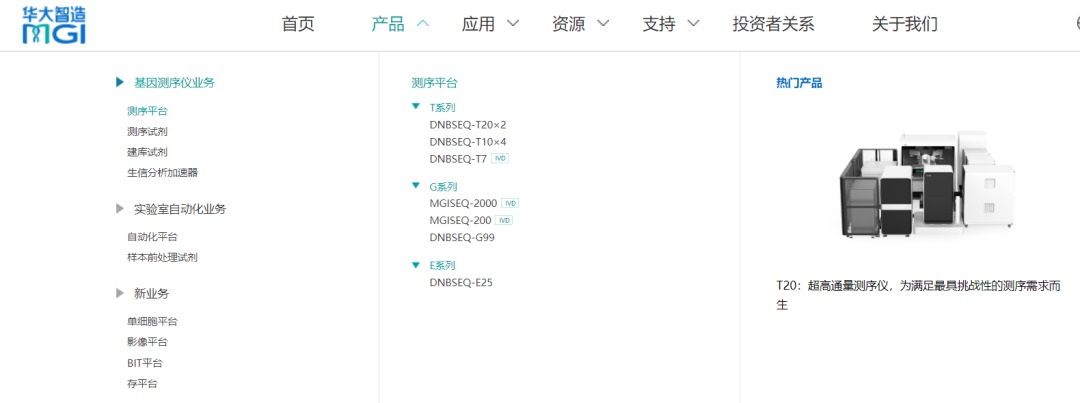Open MGISEQ-200 product

point(460,220)
